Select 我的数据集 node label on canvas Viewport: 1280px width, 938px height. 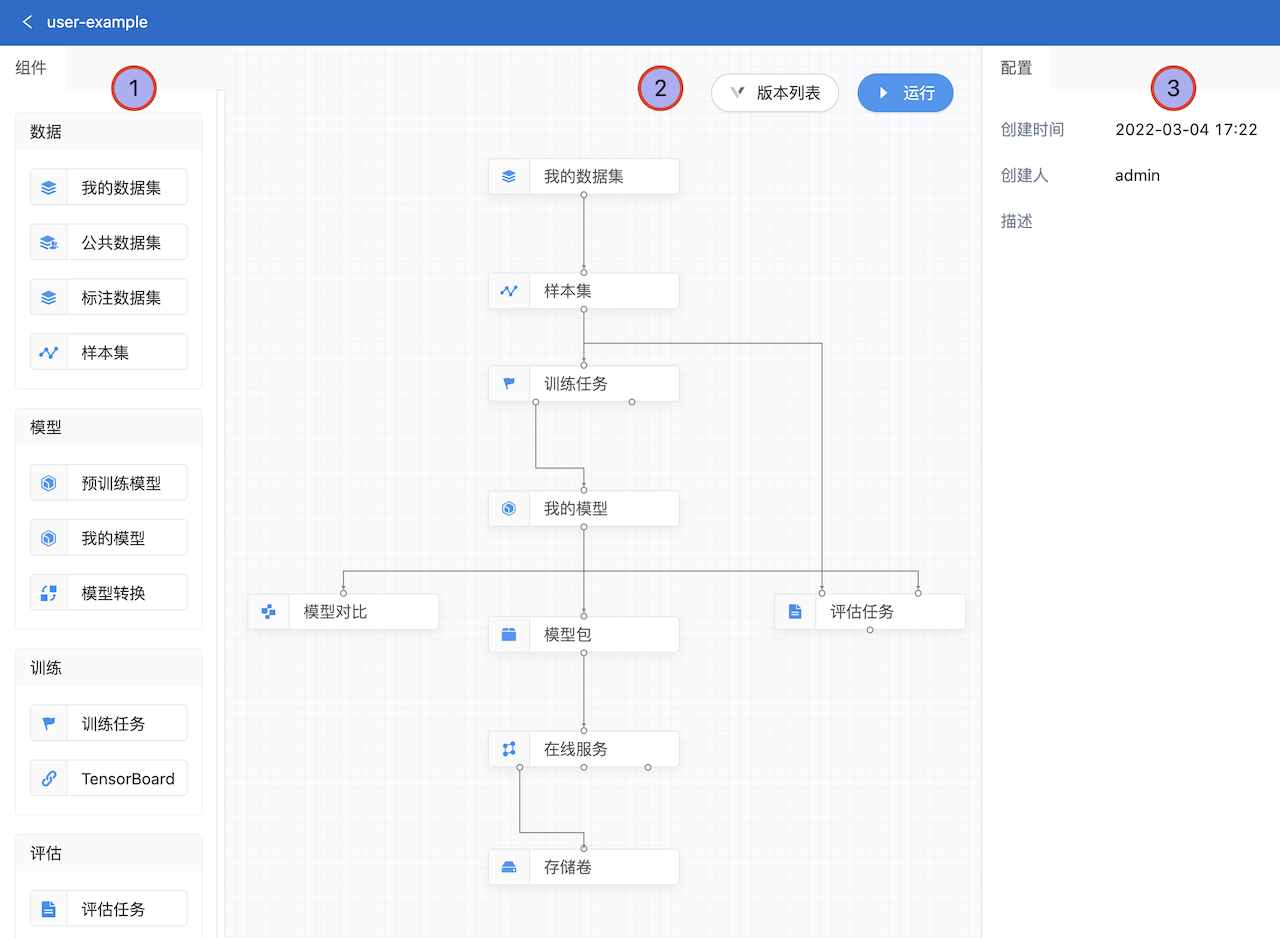tap(584, 176)
